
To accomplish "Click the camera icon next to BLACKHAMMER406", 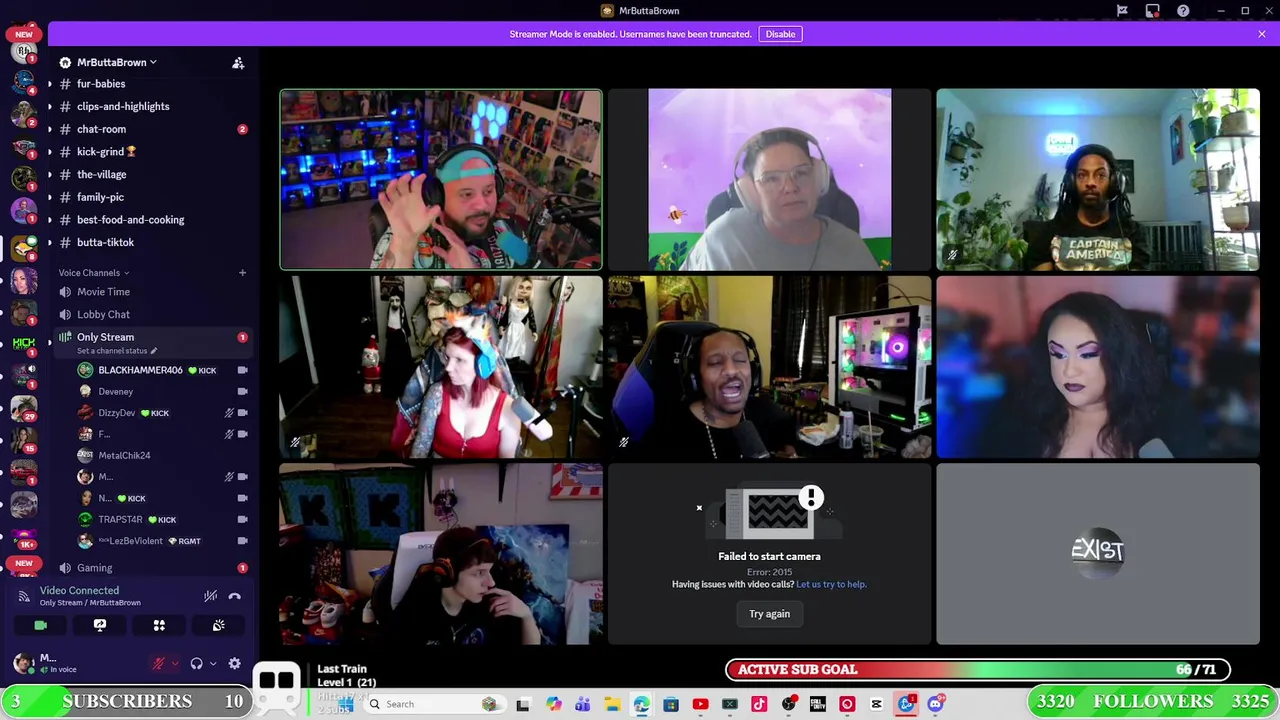I will (x=242, y=370).
